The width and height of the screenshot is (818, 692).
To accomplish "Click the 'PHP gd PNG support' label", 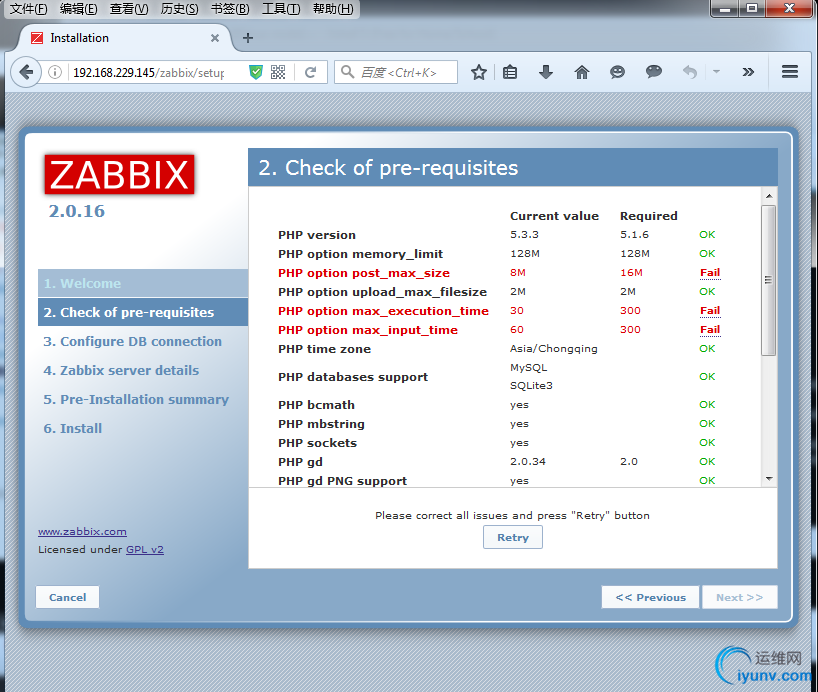I will click(342, 481).
